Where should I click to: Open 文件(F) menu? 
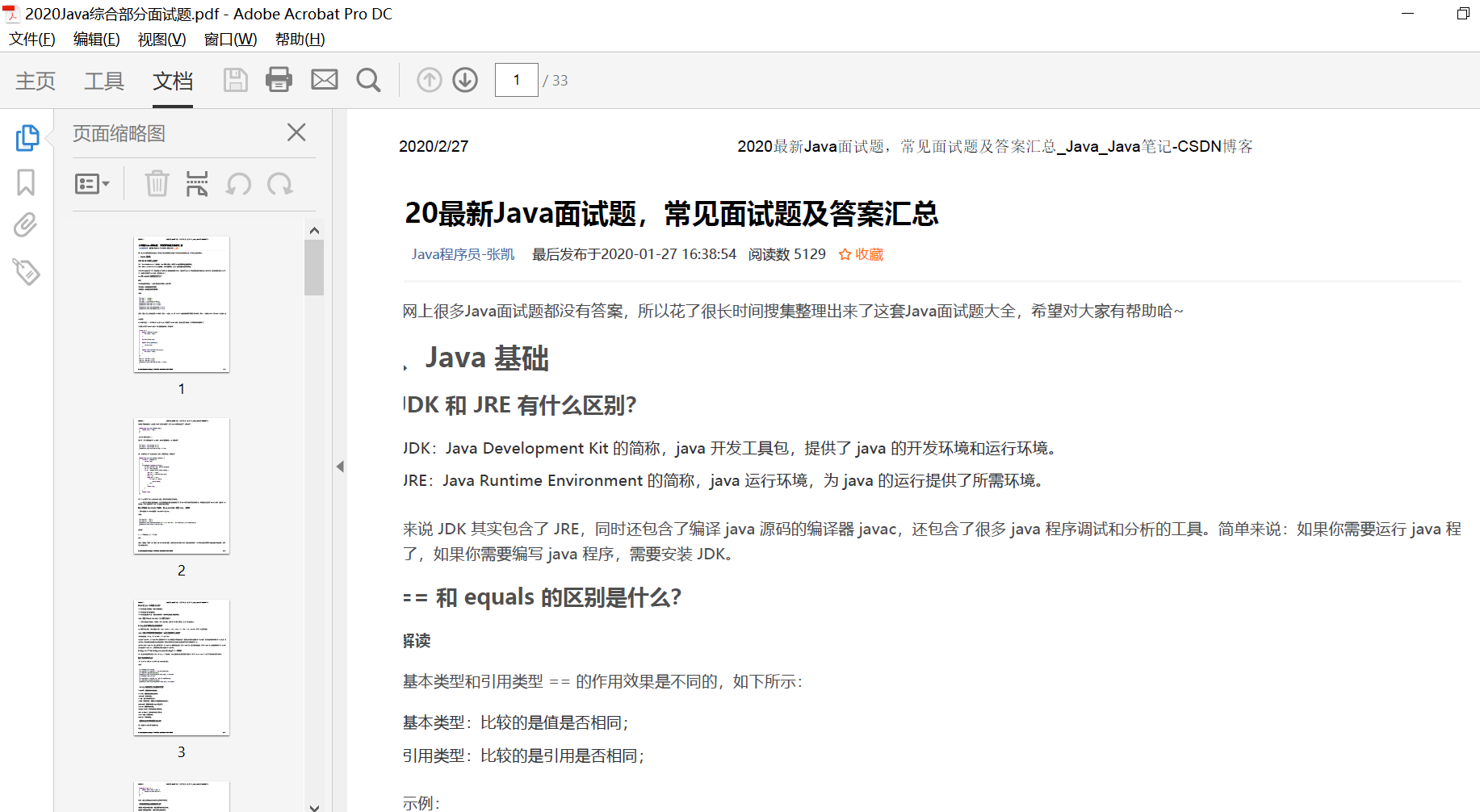click(x=32, y=39)
